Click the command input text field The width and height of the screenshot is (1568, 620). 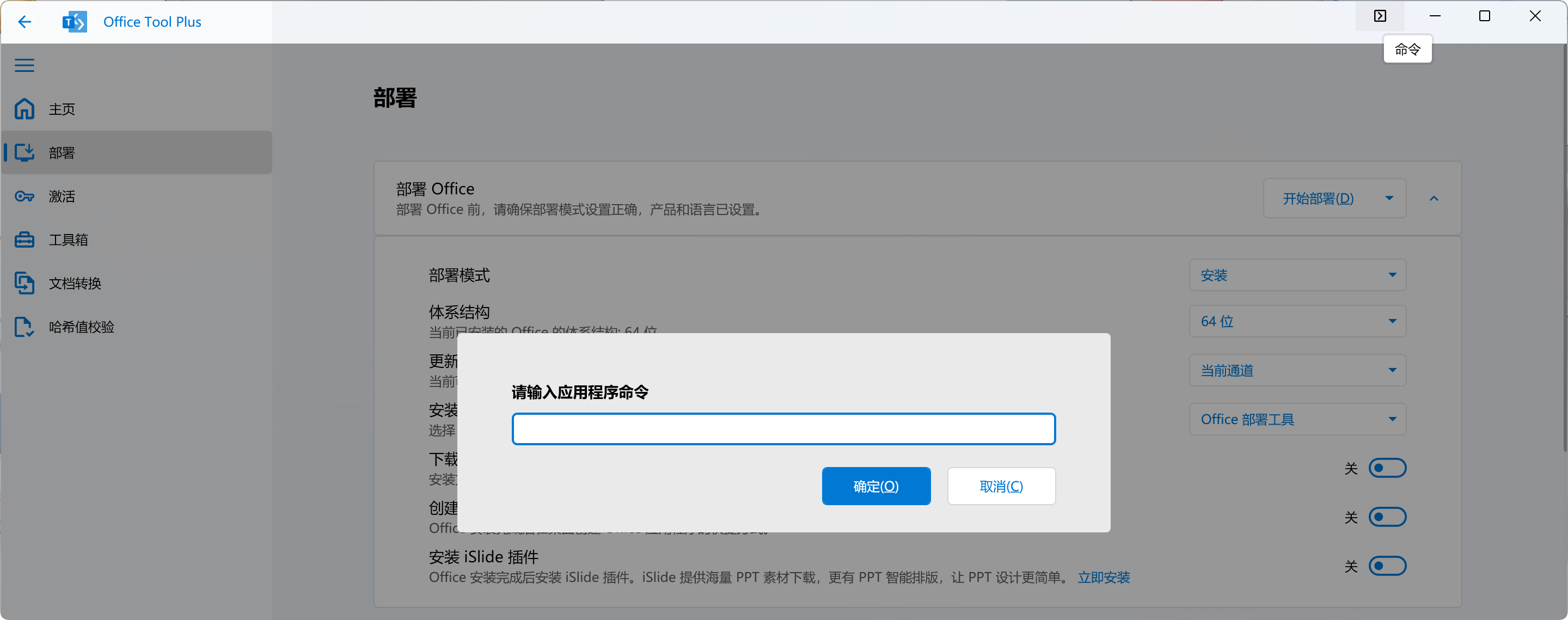point(783,429)
